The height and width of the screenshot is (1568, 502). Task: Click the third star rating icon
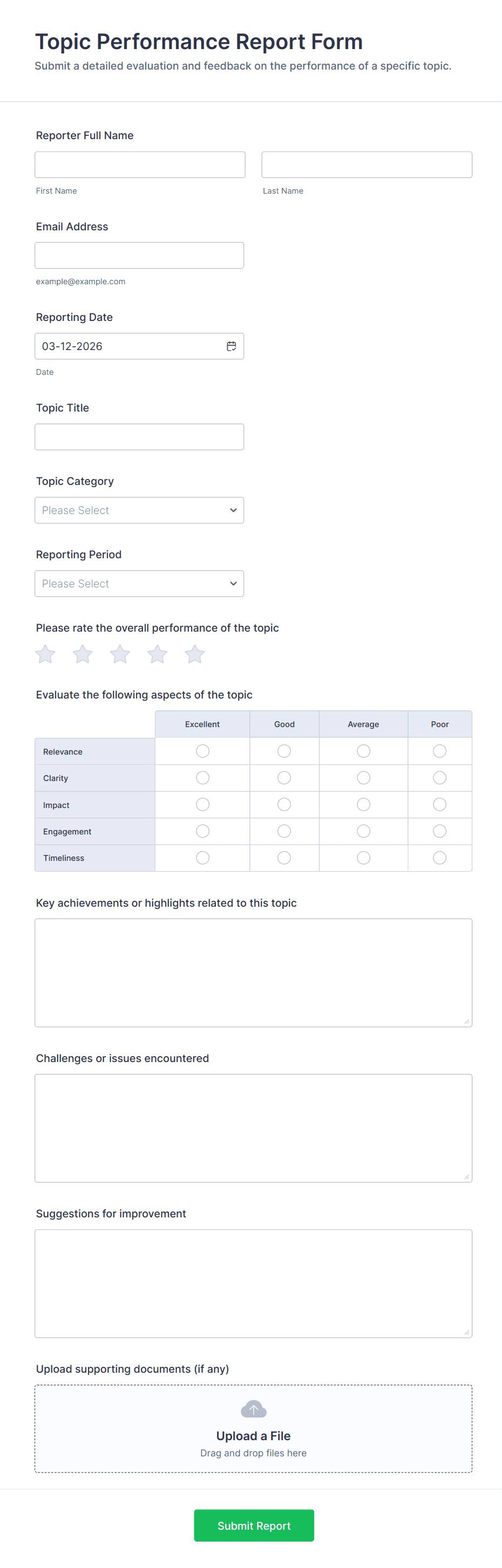120,654
